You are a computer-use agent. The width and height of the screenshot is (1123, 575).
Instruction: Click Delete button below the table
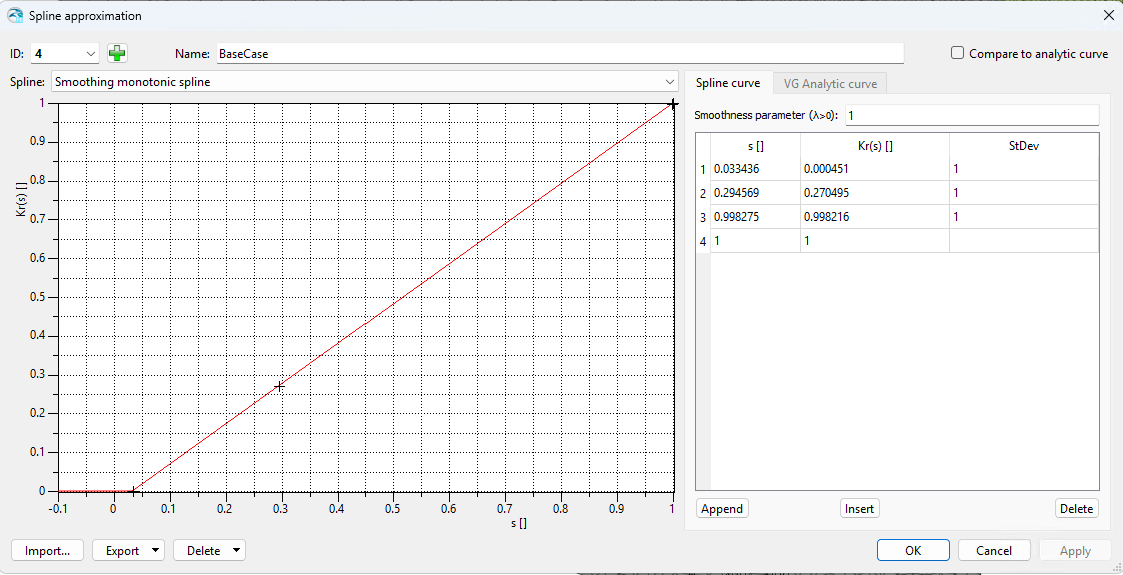(x=1076, y=508)
